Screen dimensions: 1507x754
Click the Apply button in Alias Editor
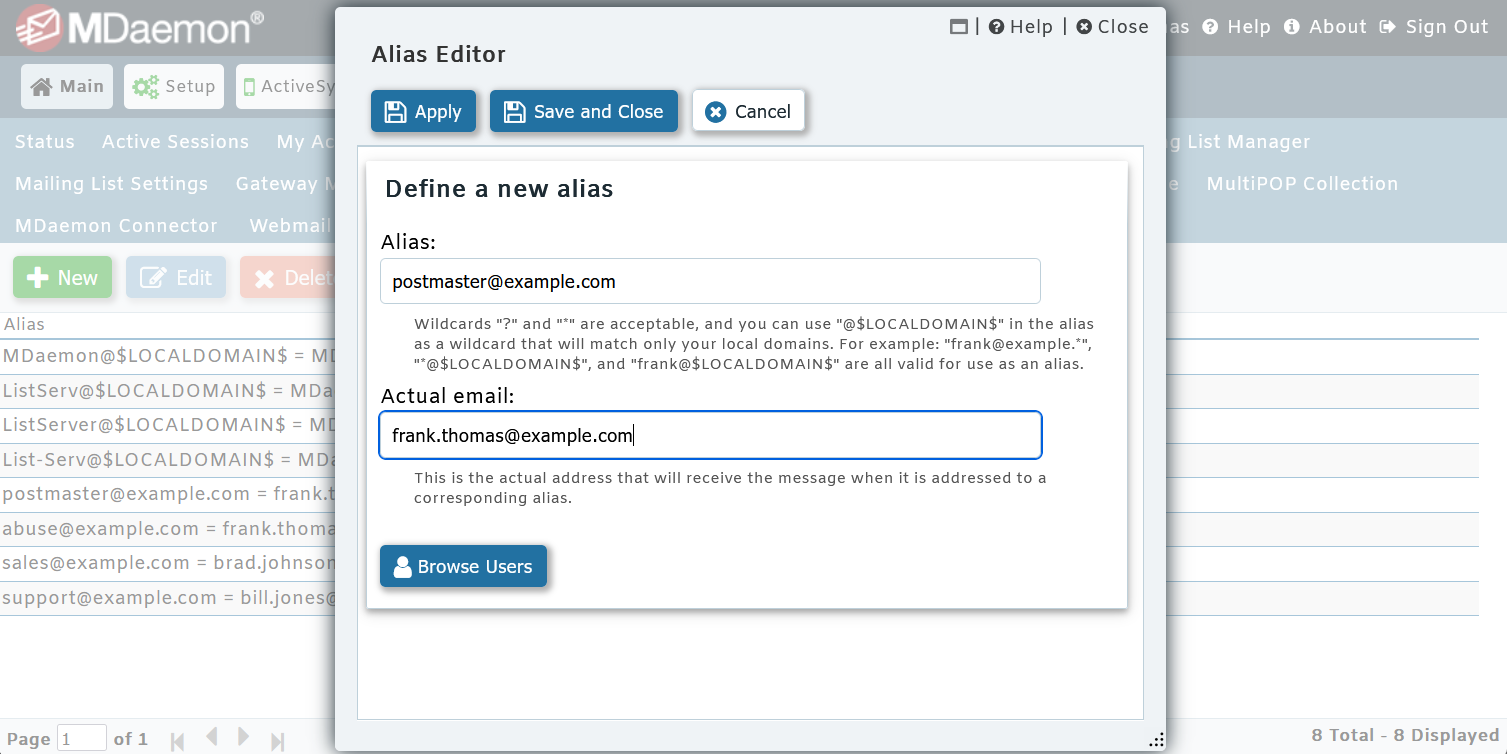tap(423, 111)
